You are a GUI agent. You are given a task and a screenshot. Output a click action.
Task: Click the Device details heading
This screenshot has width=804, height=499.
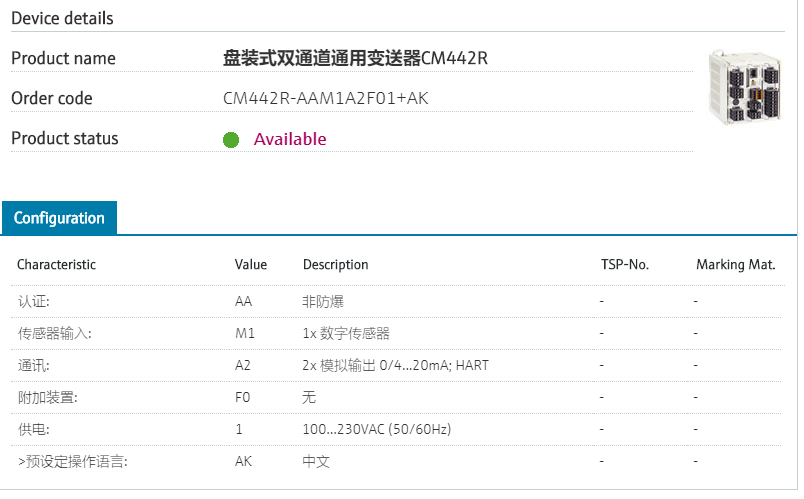tap(62, 19)
